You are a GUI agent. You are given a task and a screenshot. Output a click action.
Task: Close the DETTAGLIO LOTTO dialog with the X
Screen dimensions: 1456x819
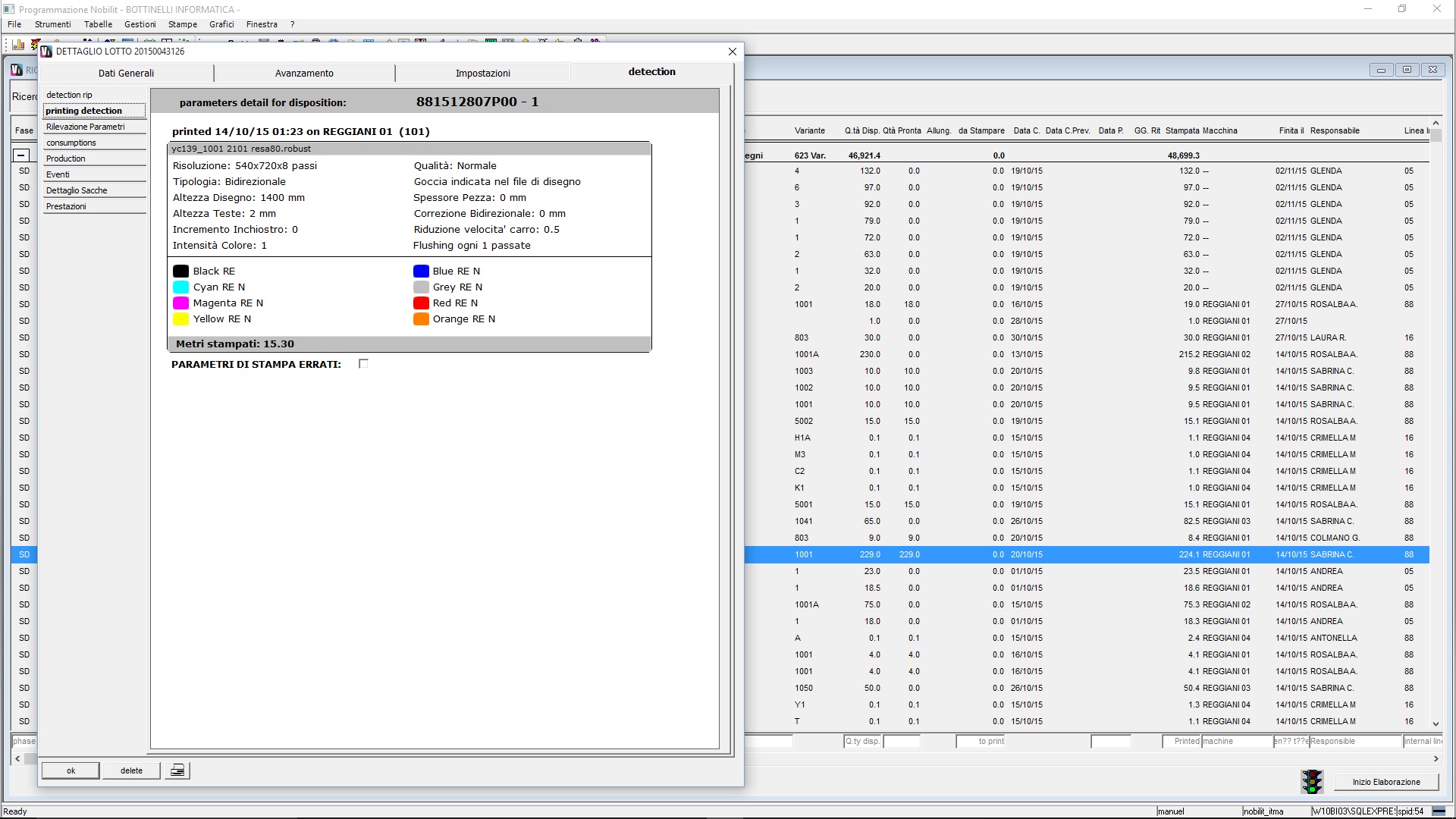click(x=732, y=52)
